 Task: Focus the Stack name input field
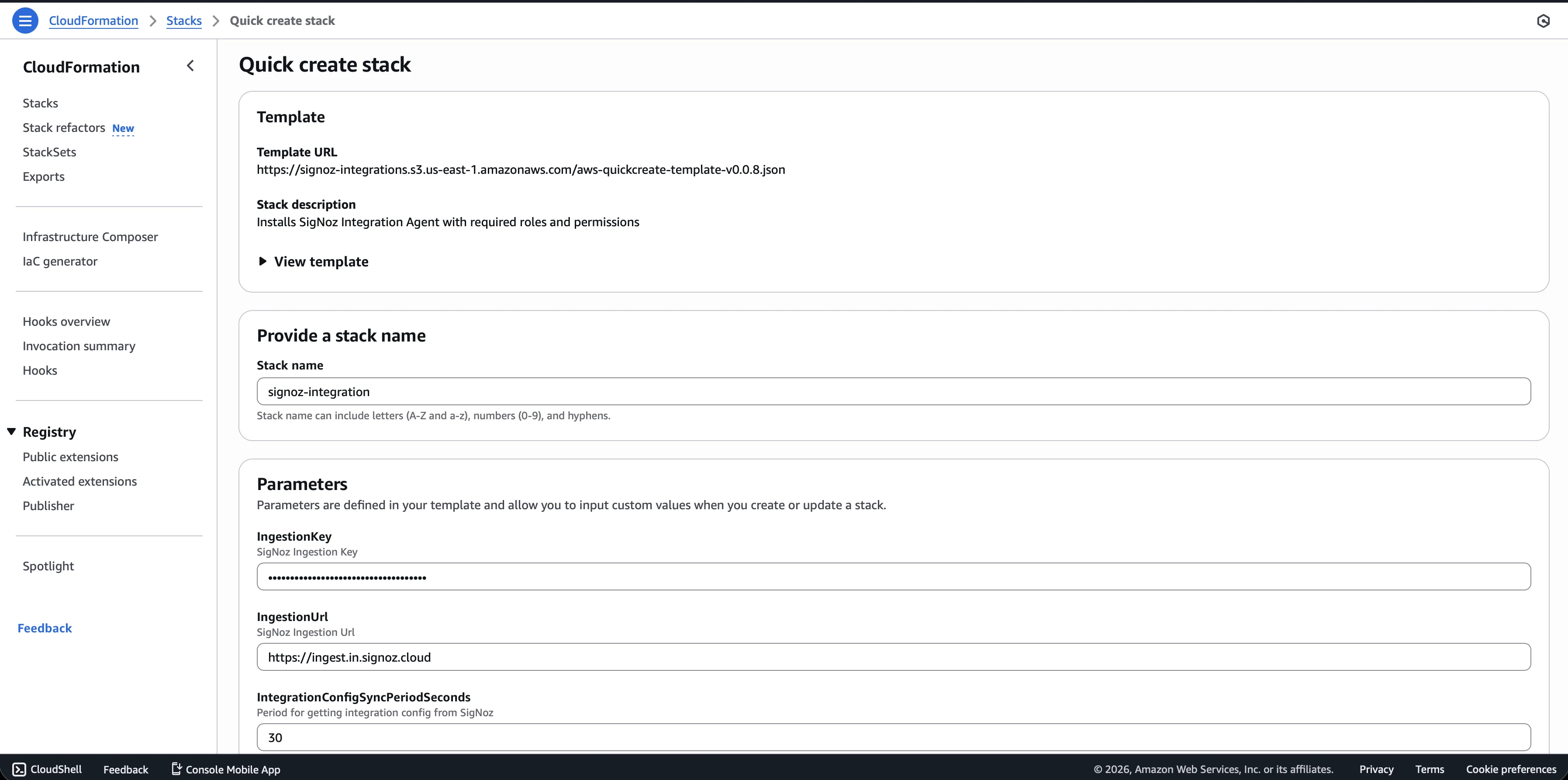pyautogui.click(x=893, y=391)
